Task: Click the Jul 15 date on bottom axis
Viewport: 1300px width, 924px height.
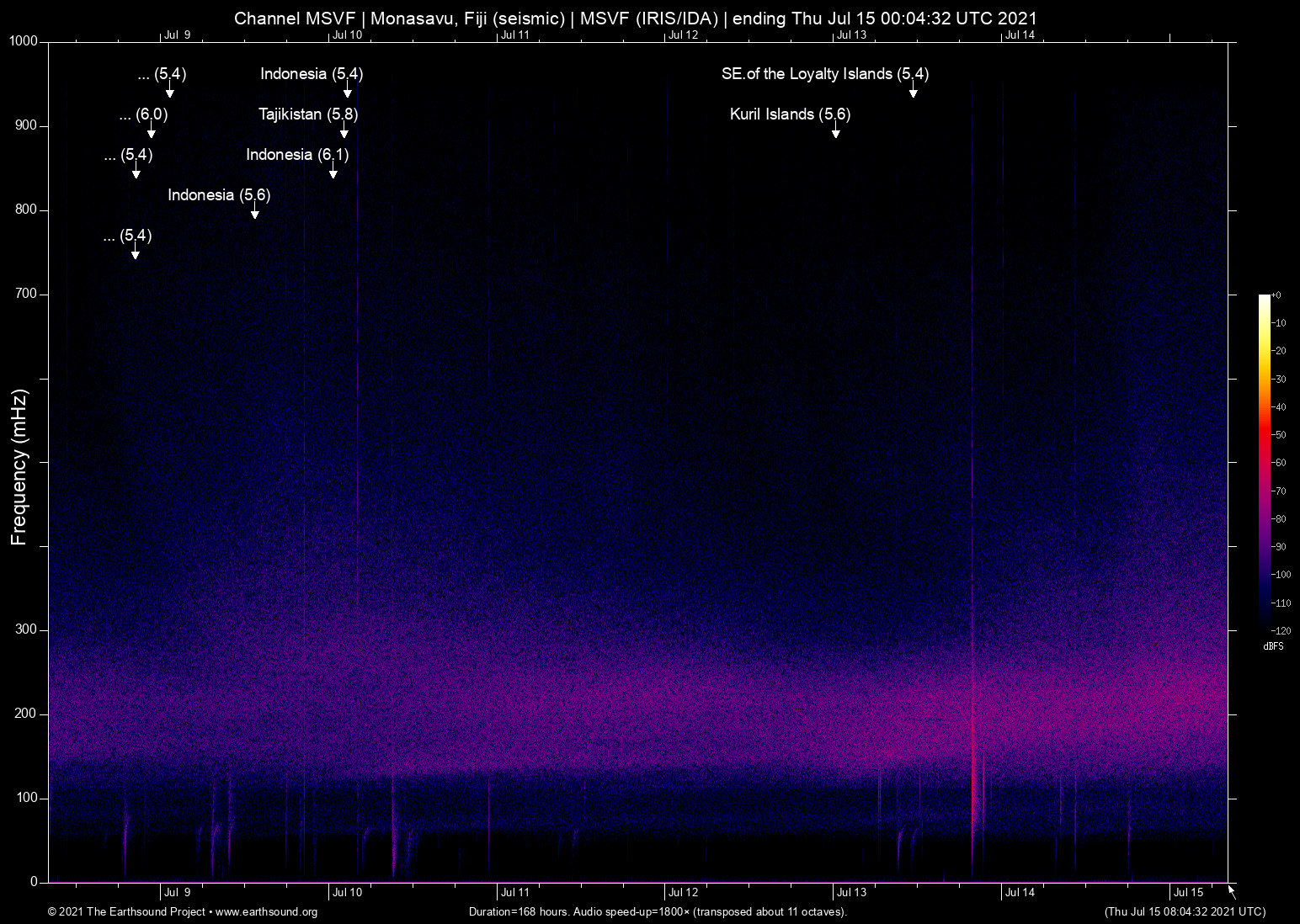Action: pos(1188,892)
